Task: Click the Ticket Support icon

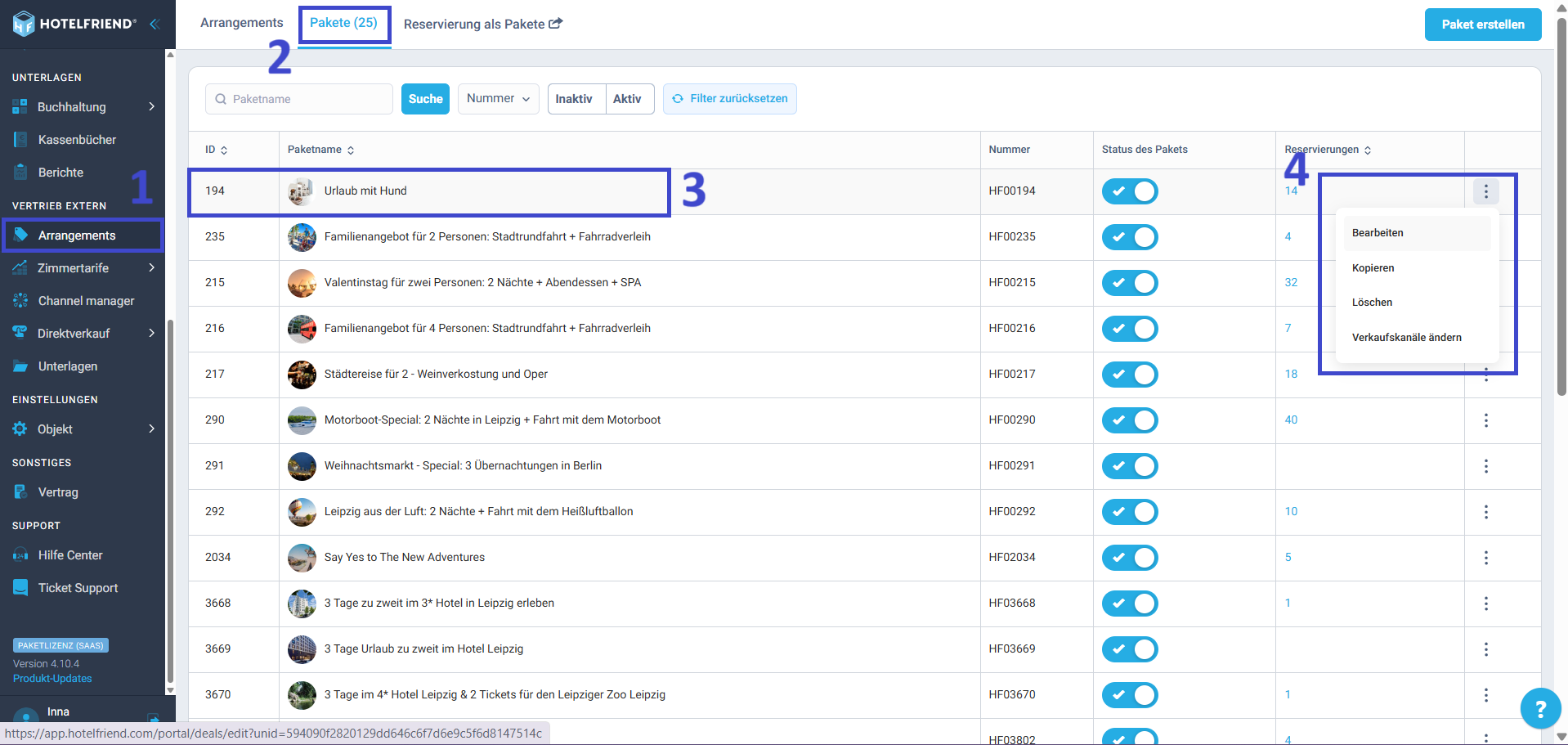Action: pos(20,588)
